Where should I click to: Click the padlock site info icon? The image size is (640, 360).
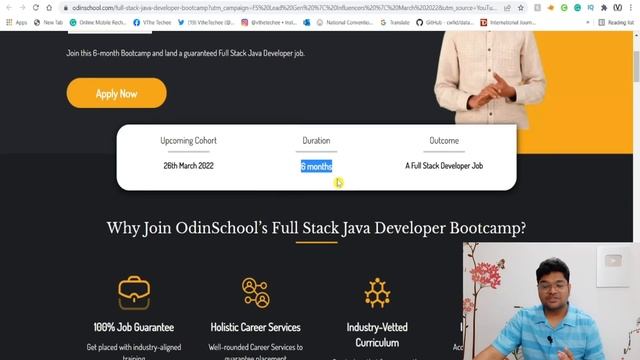coord(66,8)
